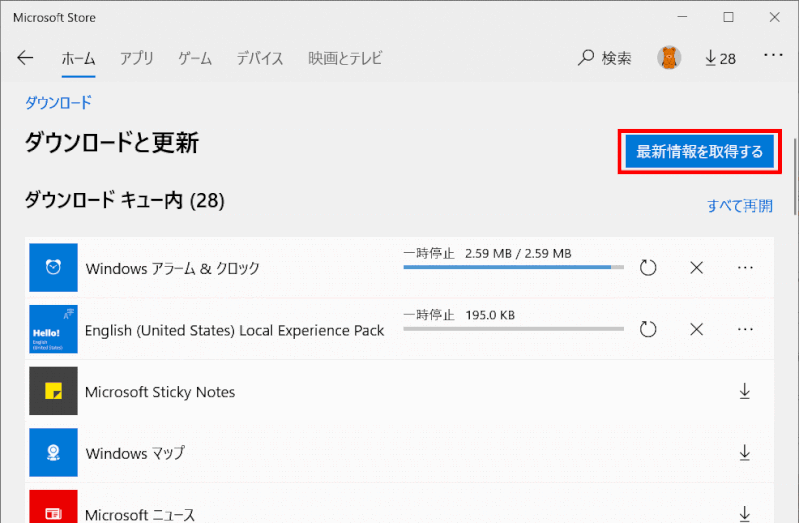799x523 pixels.
Task: Click the vertical scrollbar on the right
Action: coord(795,176)
